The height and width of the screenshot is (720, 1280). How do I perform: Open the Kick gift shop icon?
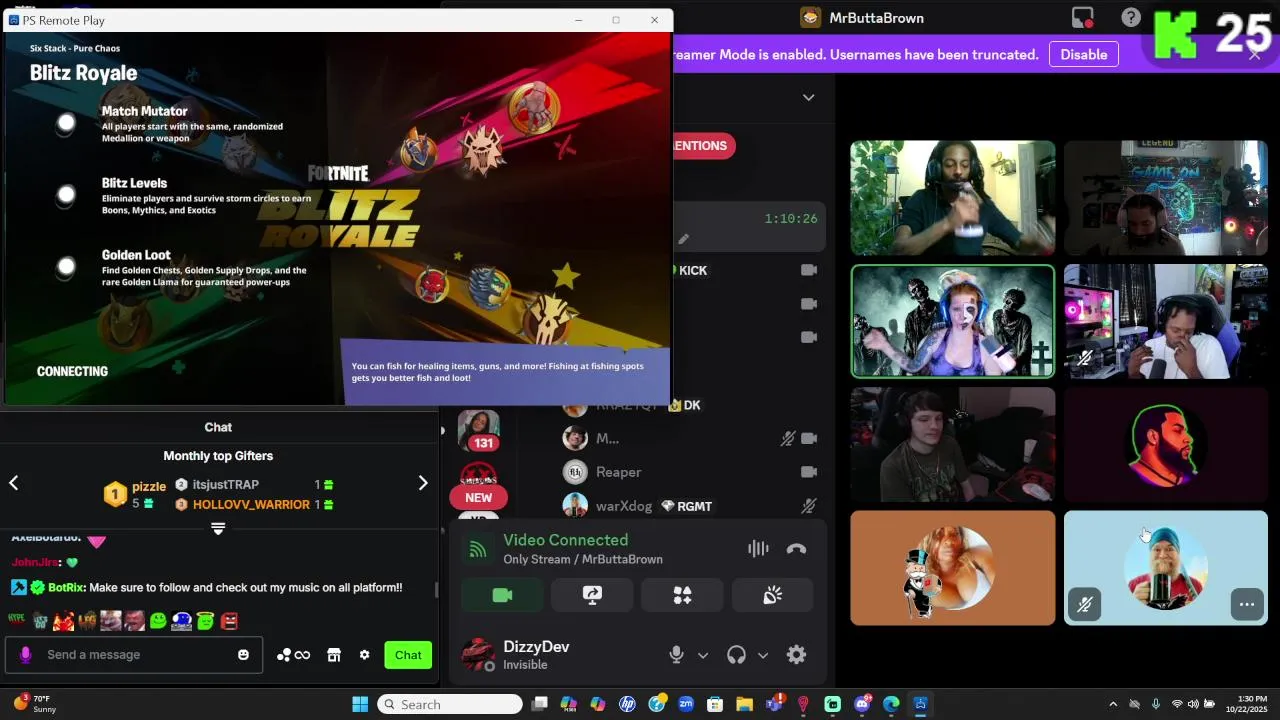(334, 655)
